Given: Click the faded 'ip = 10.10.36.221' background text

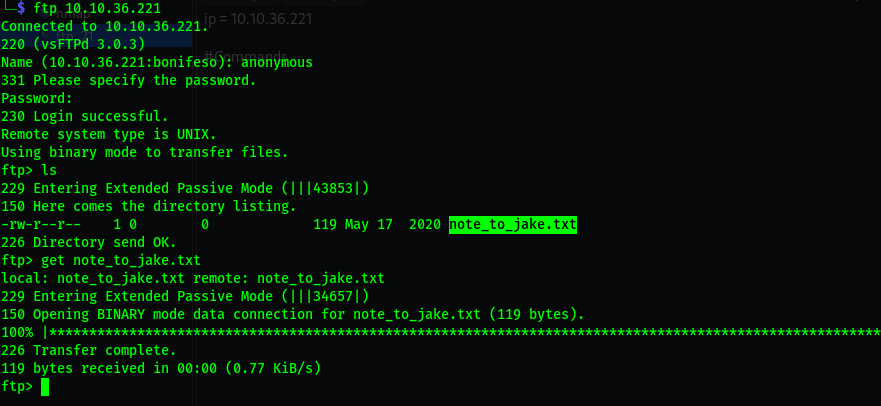Looking at the screenshot, I should tap(261, 19).
